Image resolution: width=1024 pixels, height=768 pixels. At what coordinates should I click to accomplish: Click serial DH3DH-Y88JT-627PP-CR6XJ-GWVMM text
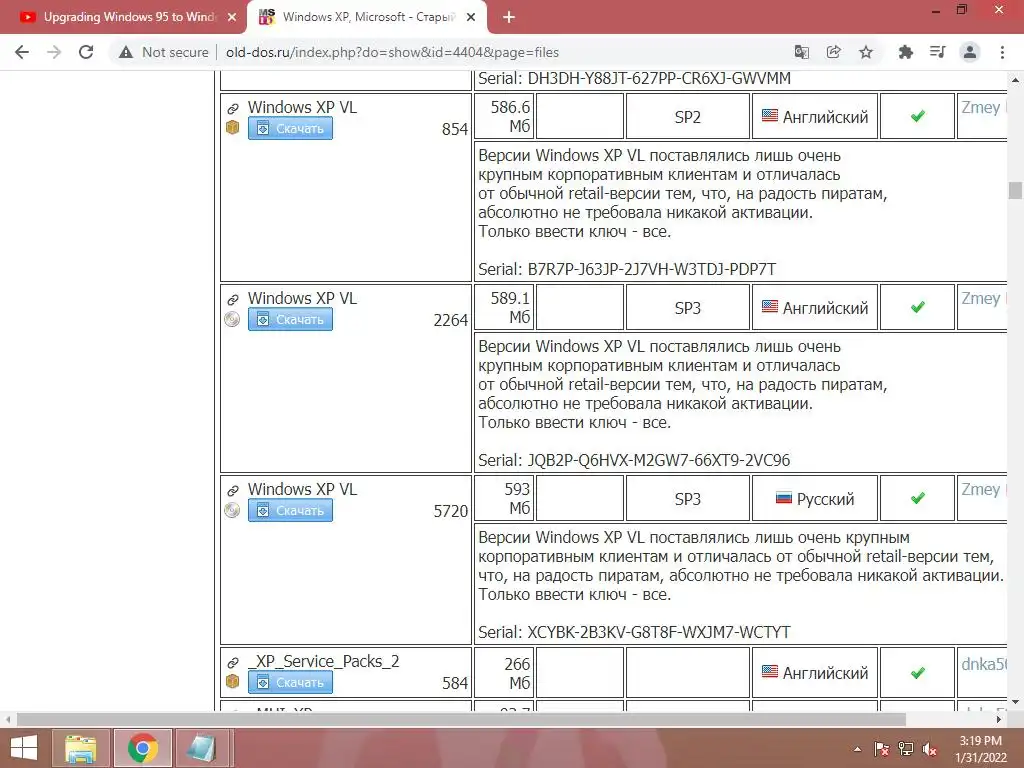point(659,78)
